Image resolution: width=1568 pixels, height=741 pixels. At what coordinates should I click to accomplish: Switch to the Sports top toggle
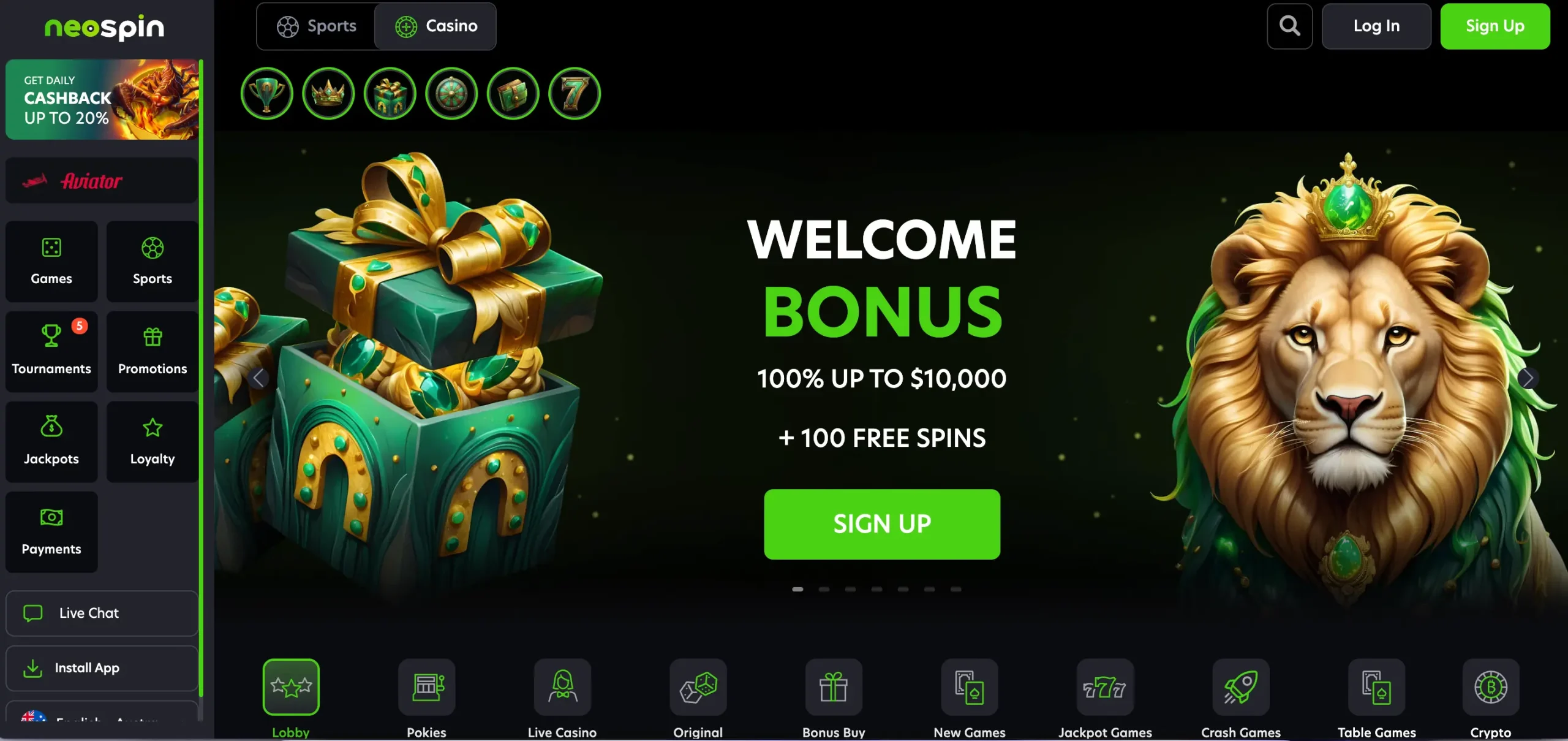316,26
